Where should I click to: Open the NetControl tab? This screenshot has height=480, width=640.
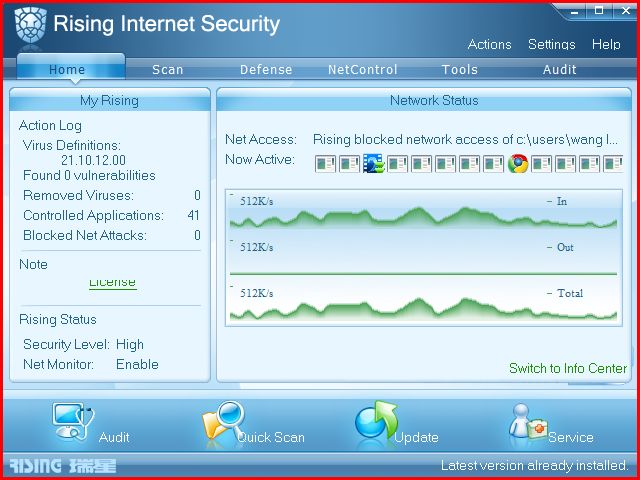tap(363, 70)
